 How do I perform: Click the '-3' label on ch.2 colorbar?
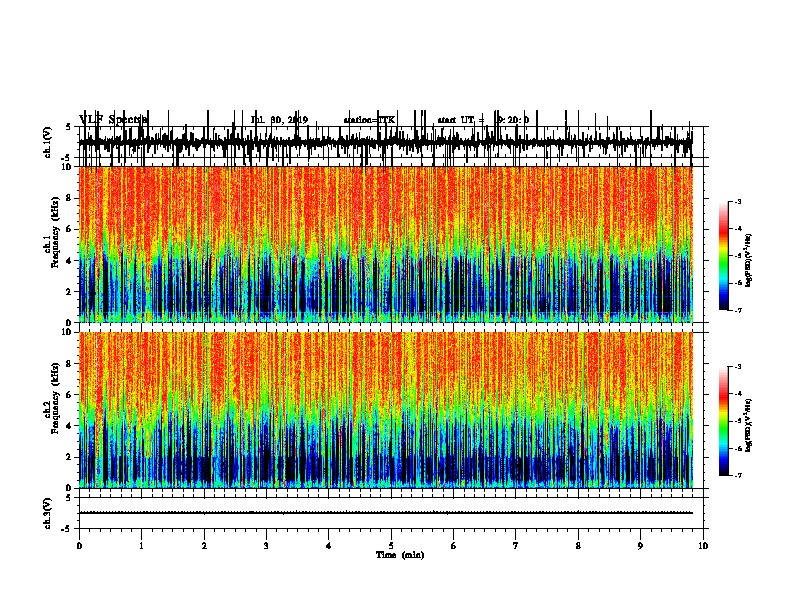click(x=738, y=367)
